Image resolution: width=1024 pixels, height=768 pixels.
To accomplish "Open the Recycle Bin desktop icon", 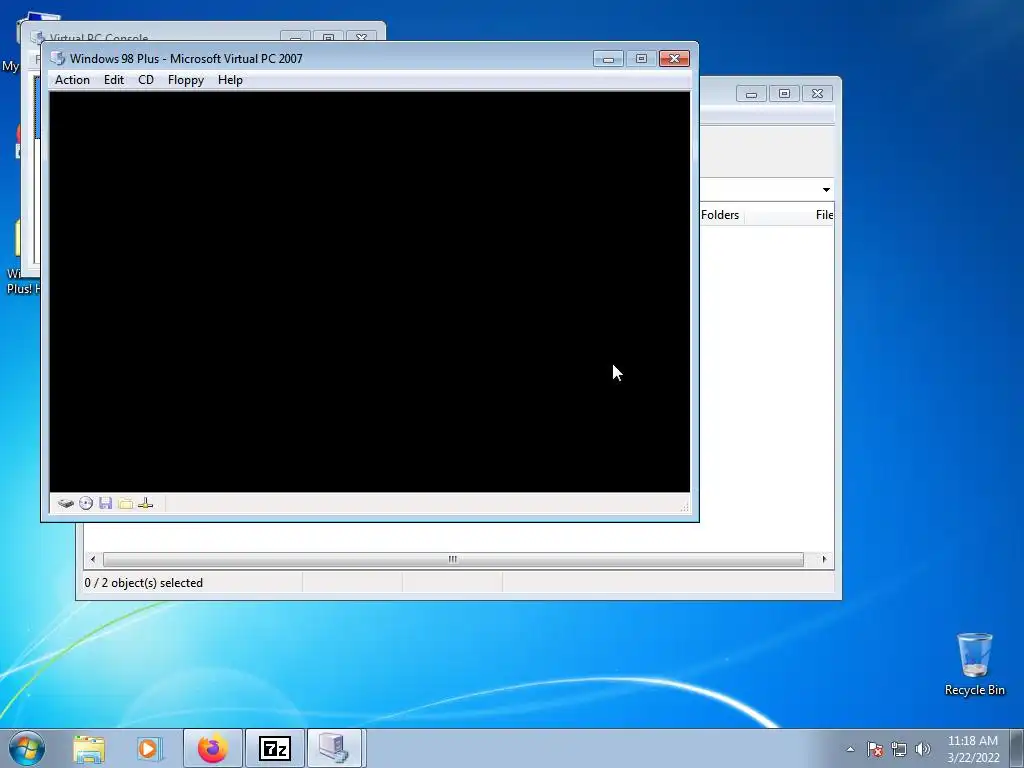I will (x=974, y=664).
